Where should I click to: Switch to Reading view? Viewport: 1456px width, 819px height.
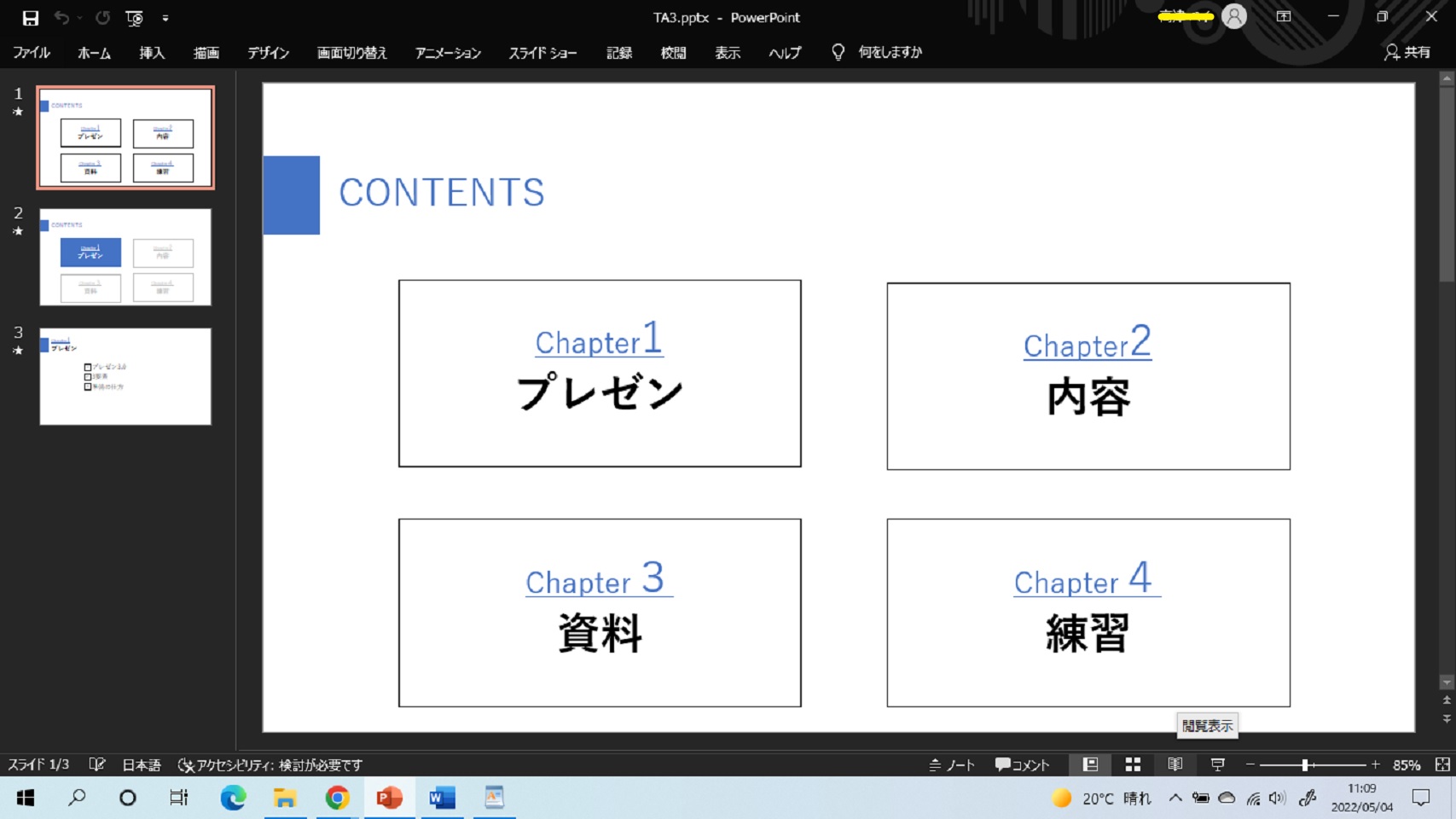(1175, 764)
